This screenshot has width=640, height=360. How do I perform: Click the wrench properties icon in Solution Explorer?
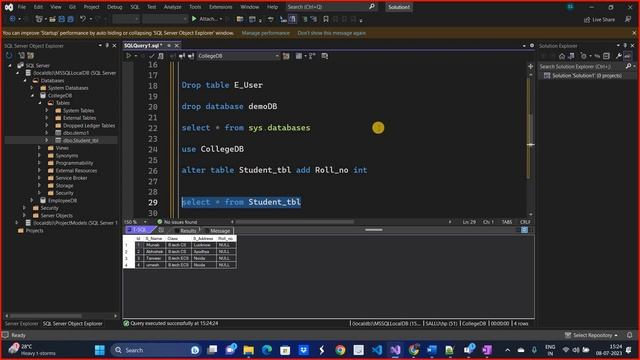click(x=619, y=56)
